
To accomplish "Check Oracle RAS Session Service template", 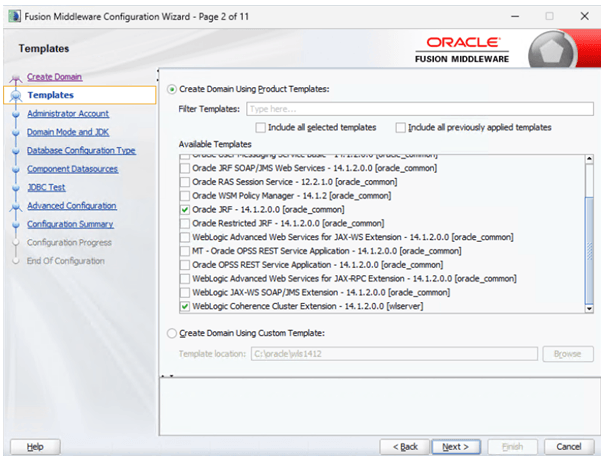I will (x=185, y=182).
